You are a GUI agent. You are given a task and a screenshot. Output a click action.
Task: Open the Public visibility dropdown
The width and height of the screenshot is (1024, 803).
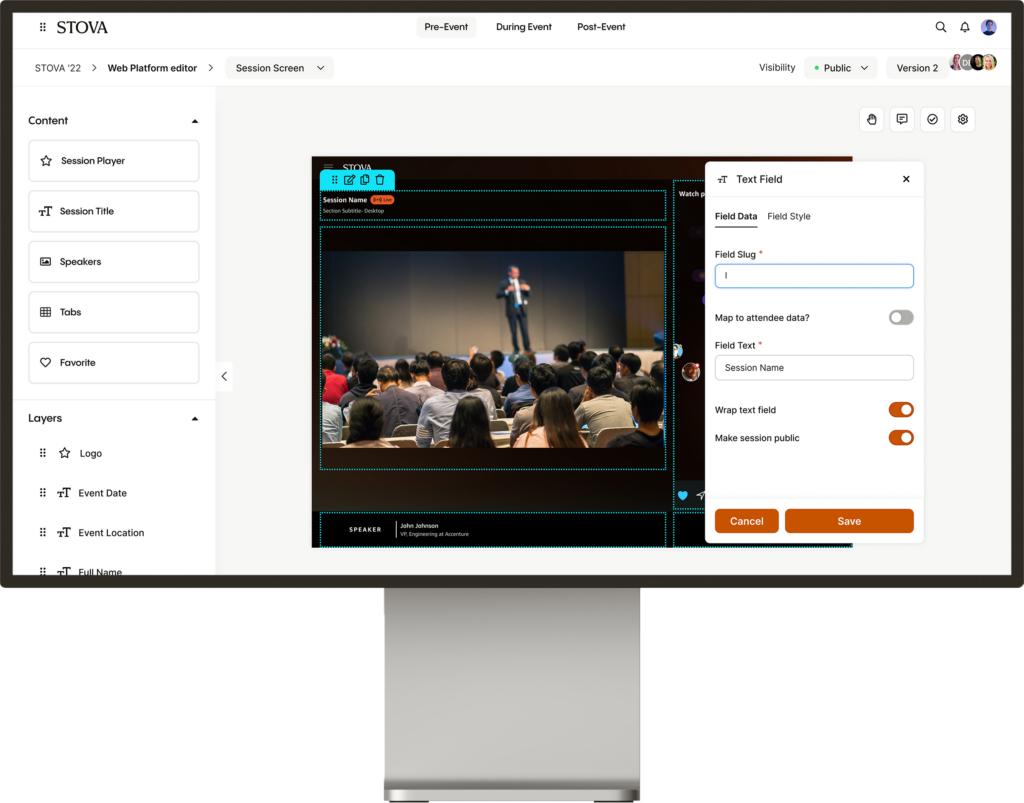838,68
